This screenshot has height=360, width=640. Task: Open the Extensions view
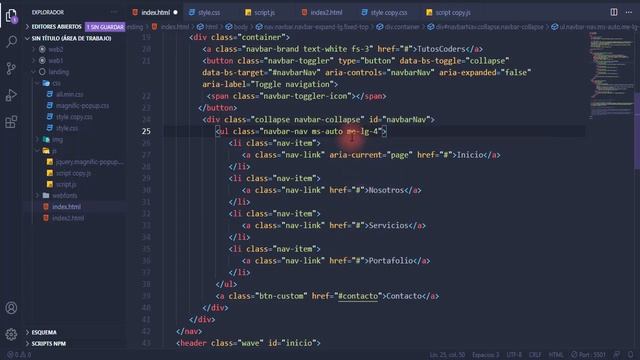pos(11,122)
